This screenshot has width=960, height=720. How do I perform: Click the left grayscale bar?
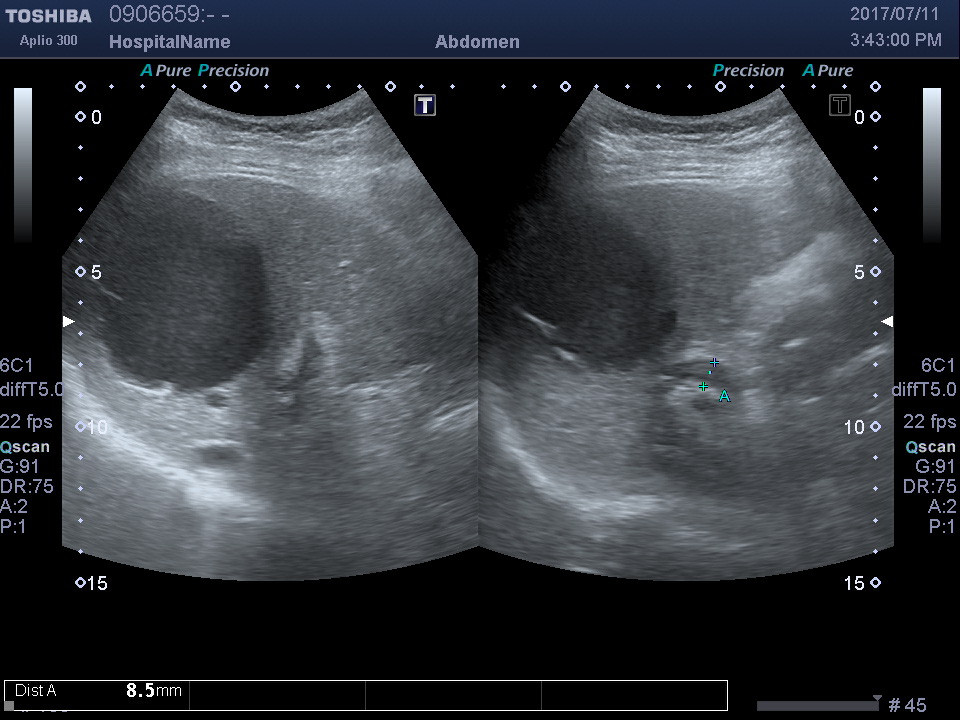point(23,165)
